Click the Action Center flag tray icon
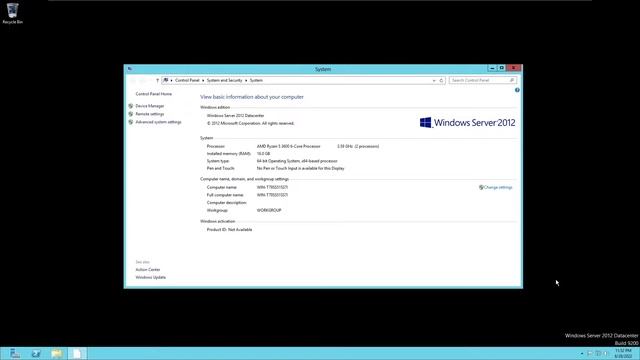This screenshot has width=640, height=360. (590, 353)
